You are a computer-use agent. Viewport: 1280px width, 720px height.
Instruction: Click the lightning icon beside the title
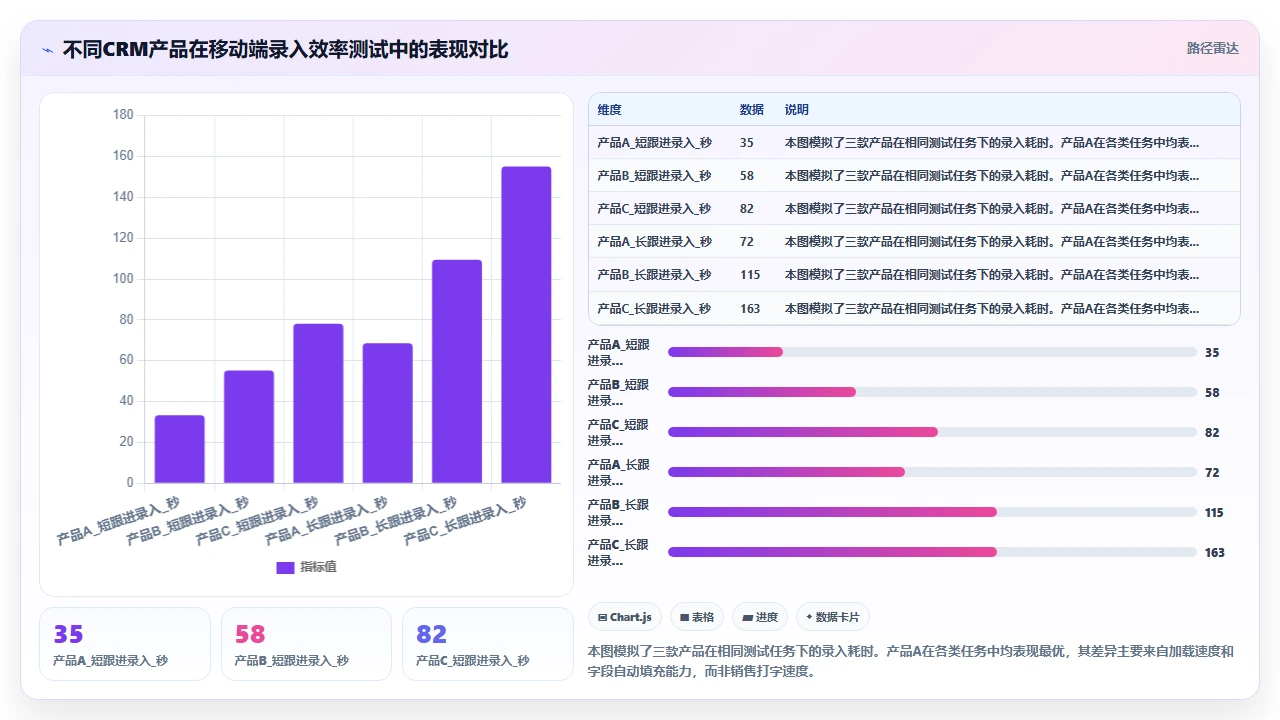coord(48,49)
